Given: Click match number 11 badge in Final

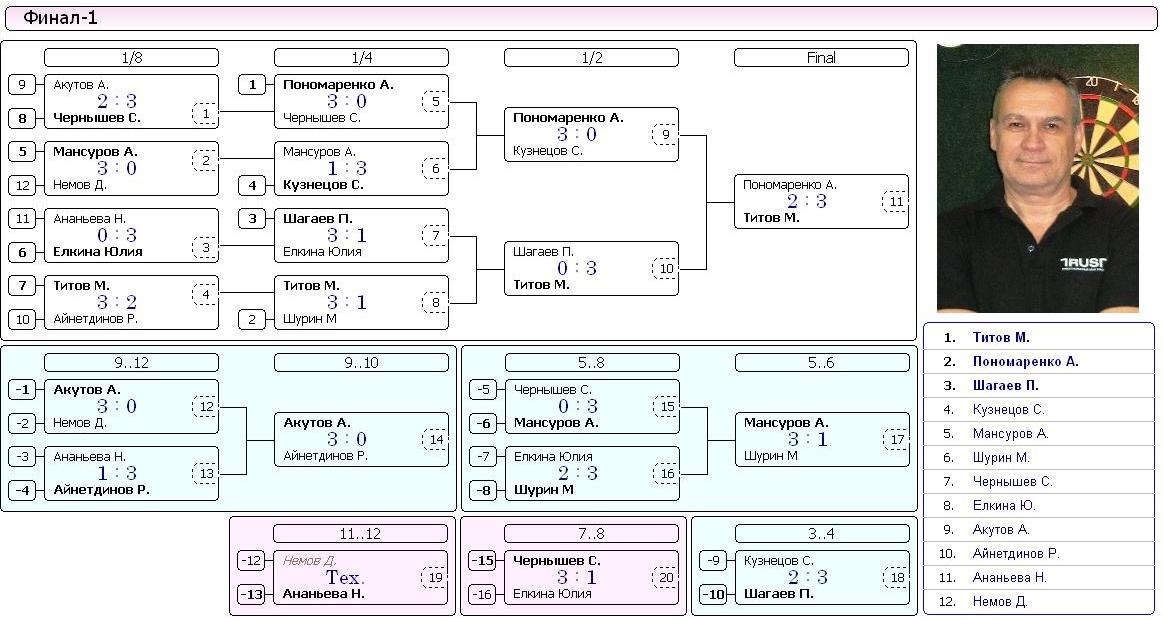Looking at the screenshot, I should 896,202.
